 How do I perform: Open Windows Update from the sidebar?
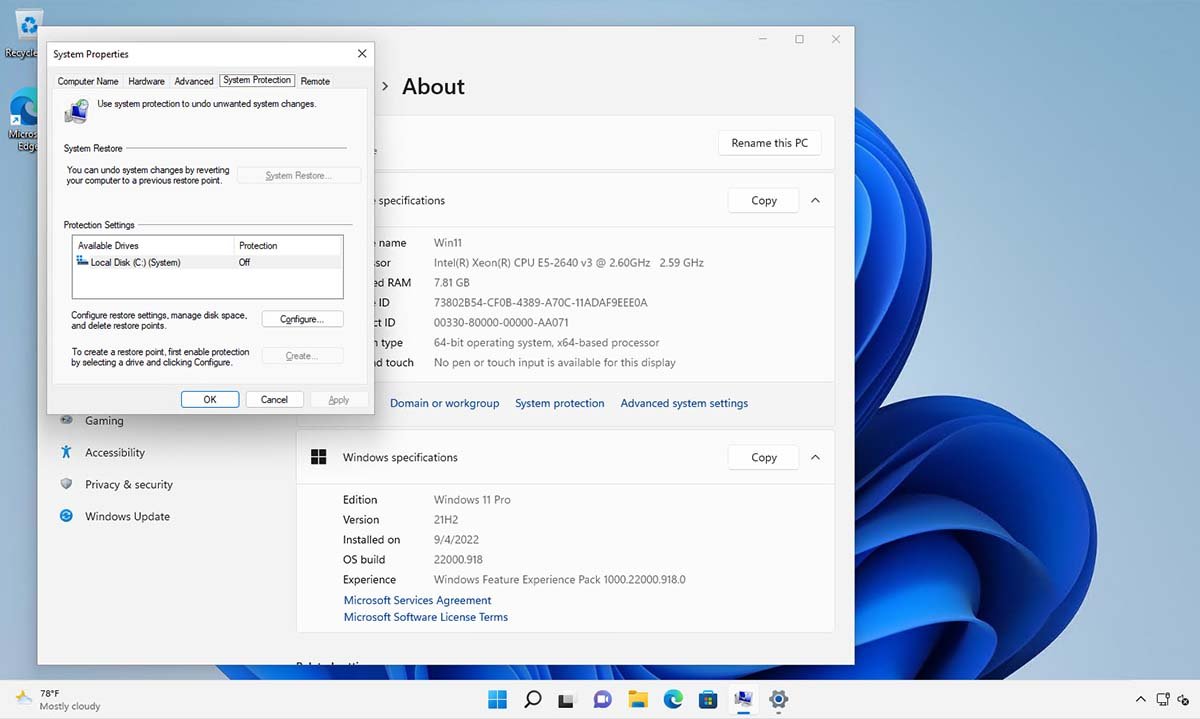[x=127, y=516]
